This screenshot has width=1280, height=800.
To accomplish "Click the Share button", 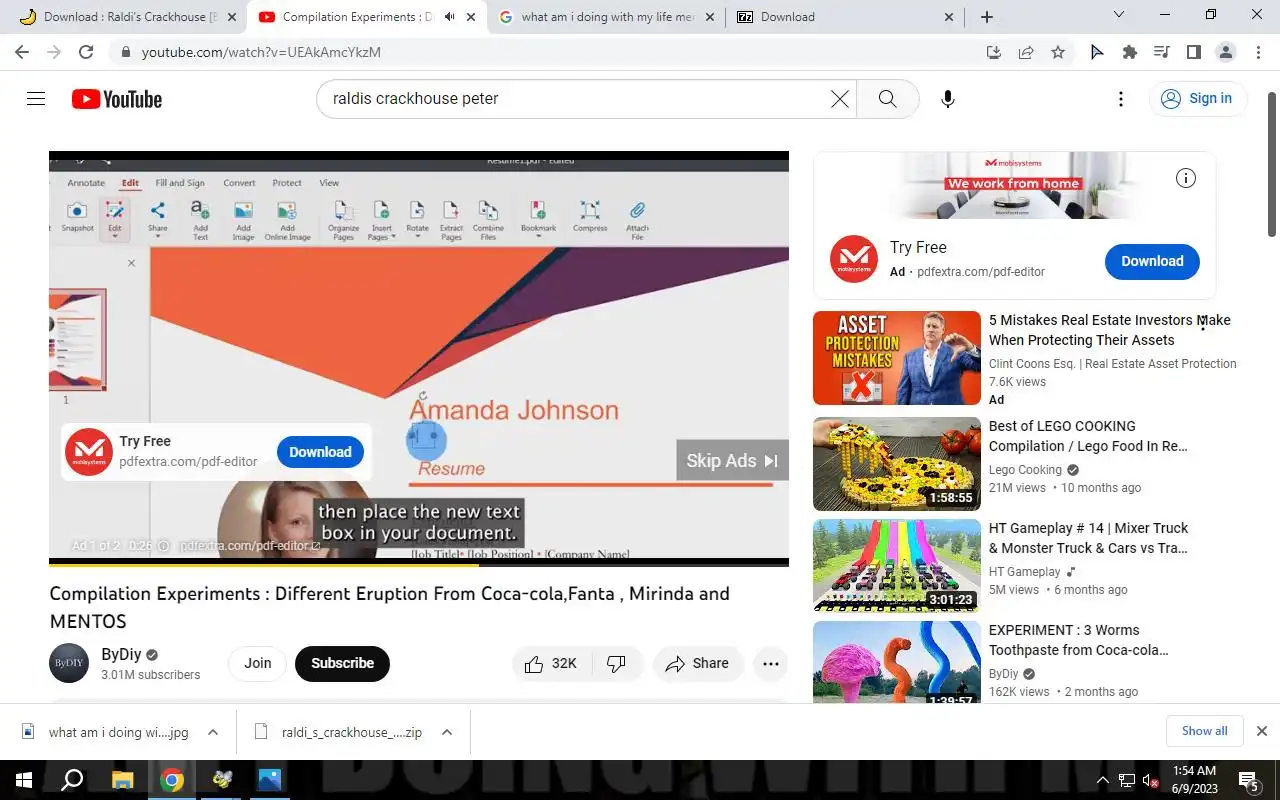I will 697,663.
